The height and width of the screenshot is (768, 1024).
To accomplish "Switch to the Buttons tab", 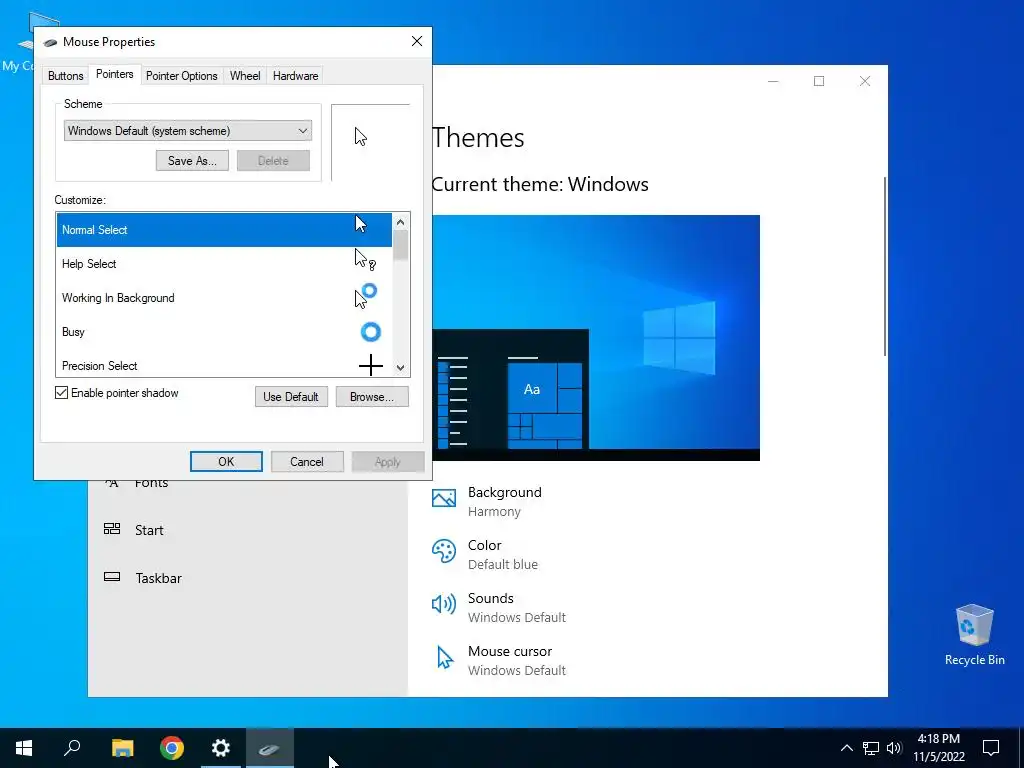I will point(65,76).
